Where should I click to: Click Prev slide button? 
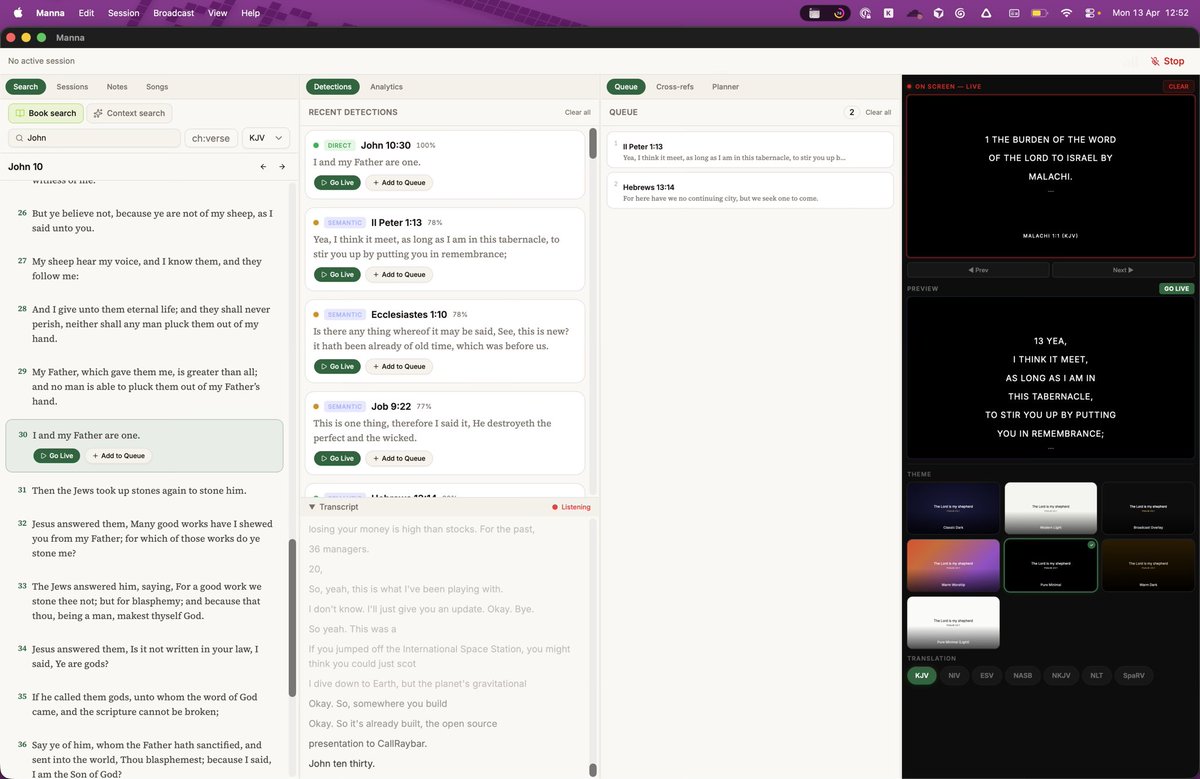978,270
